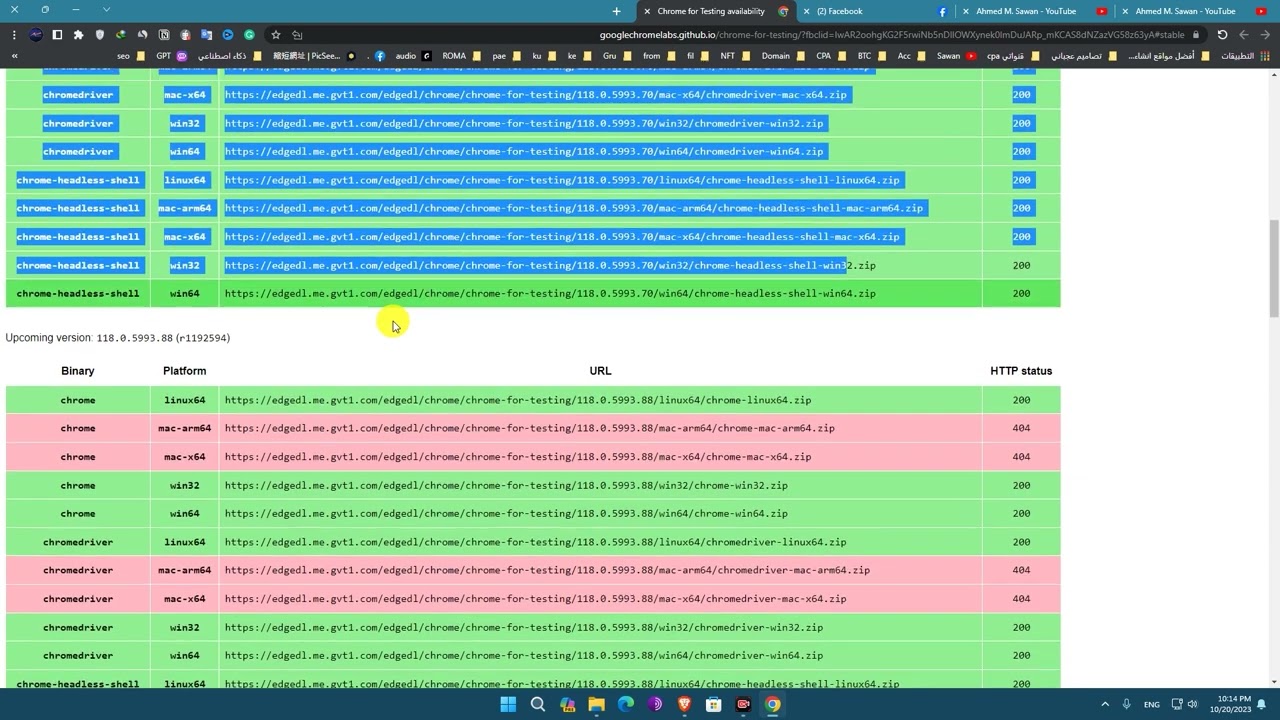1280x720 pixels.
Task: Click the microphone tray icon
Action: [1126, 704]
